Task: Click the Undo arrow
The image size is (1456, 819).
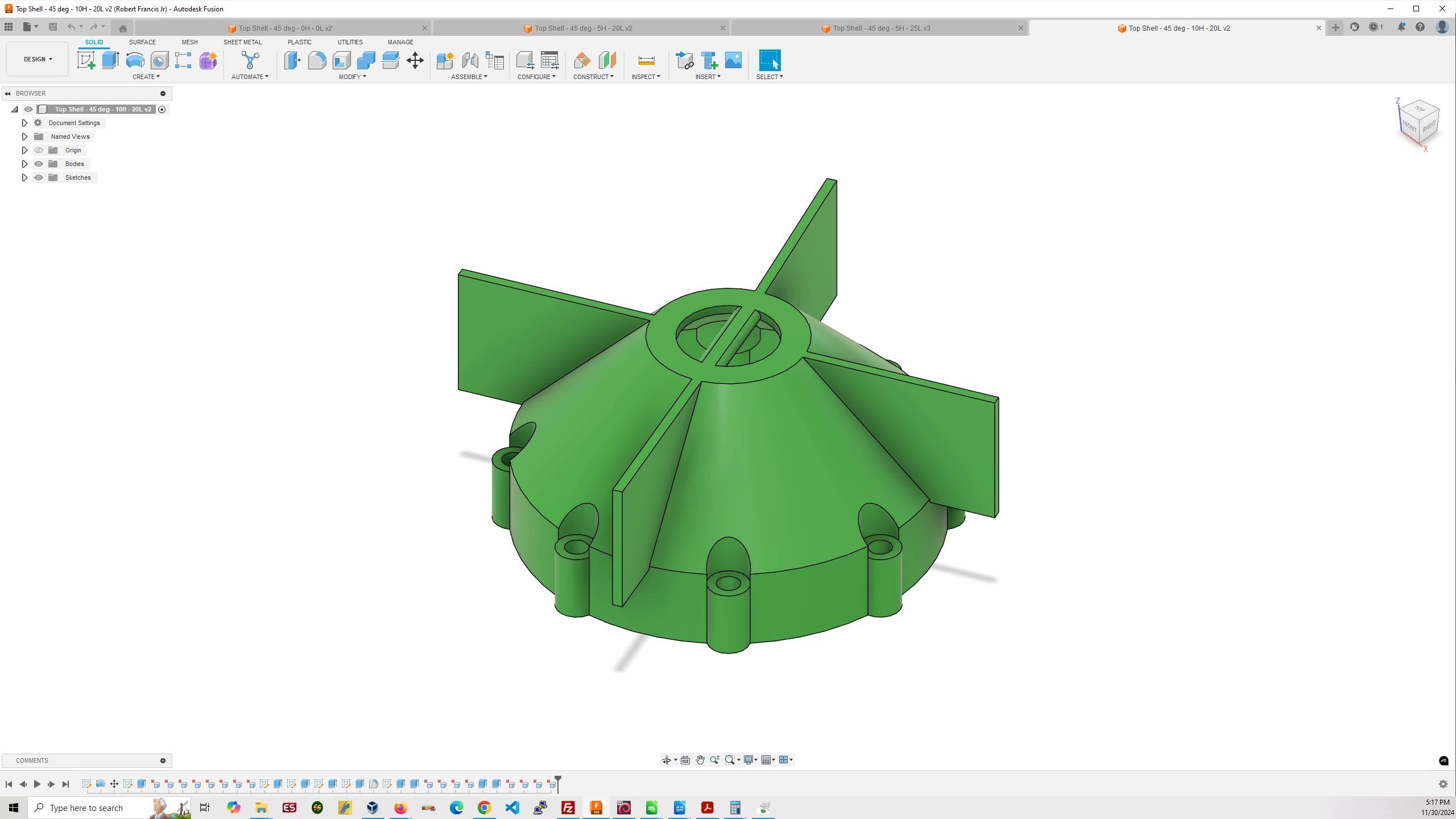Action: (71, 27)
